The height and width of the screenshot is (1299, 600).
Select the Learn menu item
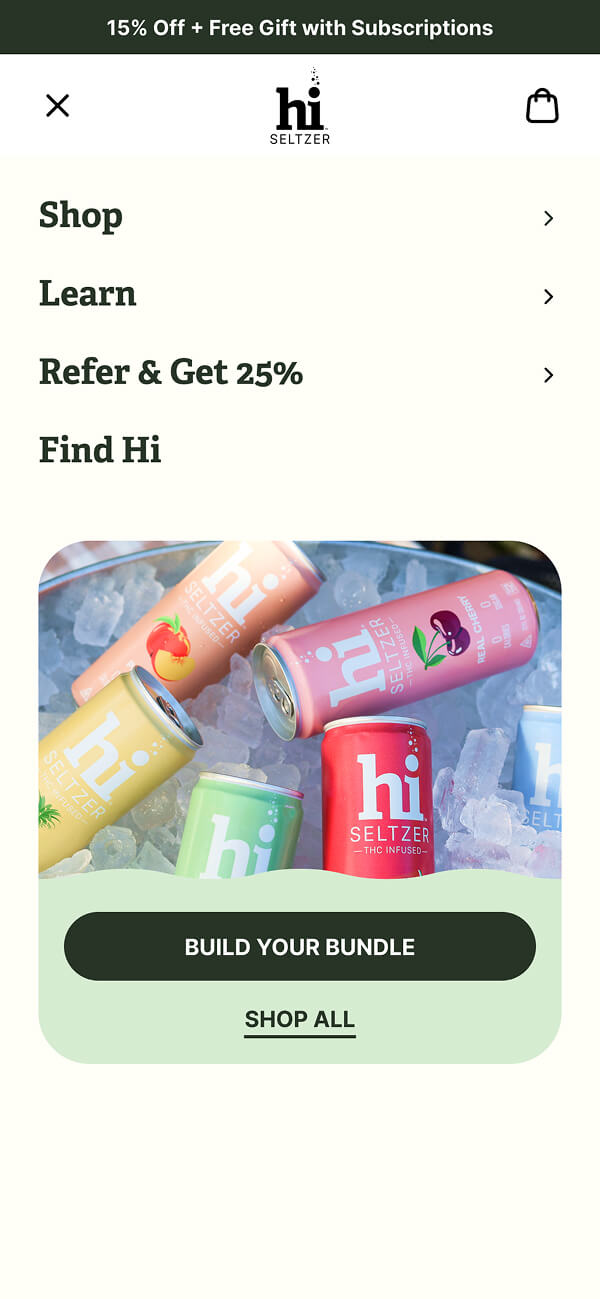click(x=300, y=294)
